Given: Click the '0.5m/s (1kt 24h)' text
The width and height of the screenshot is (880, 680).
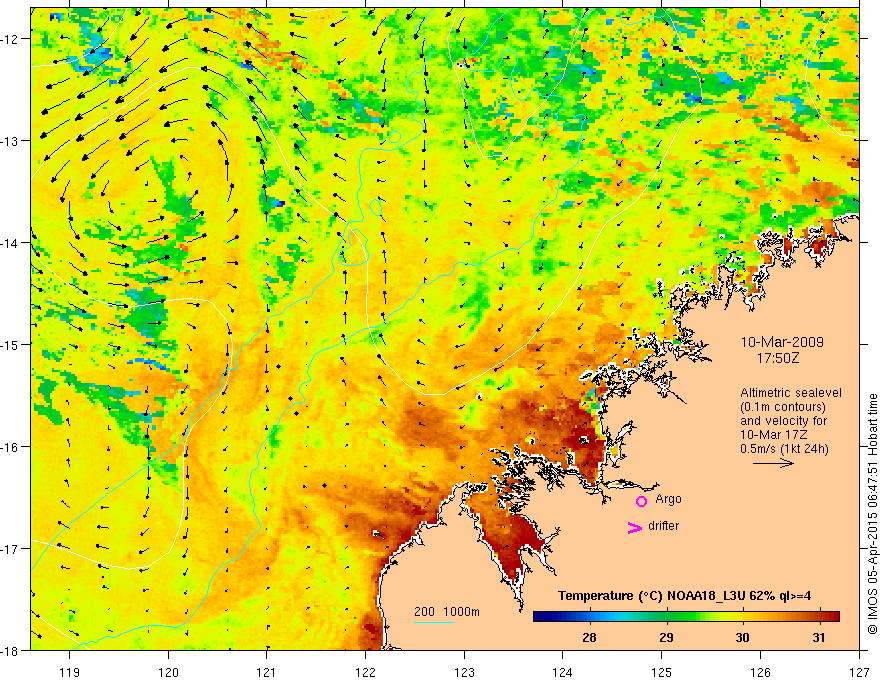Looking at the screenshot, I should [x=784, y=449].
